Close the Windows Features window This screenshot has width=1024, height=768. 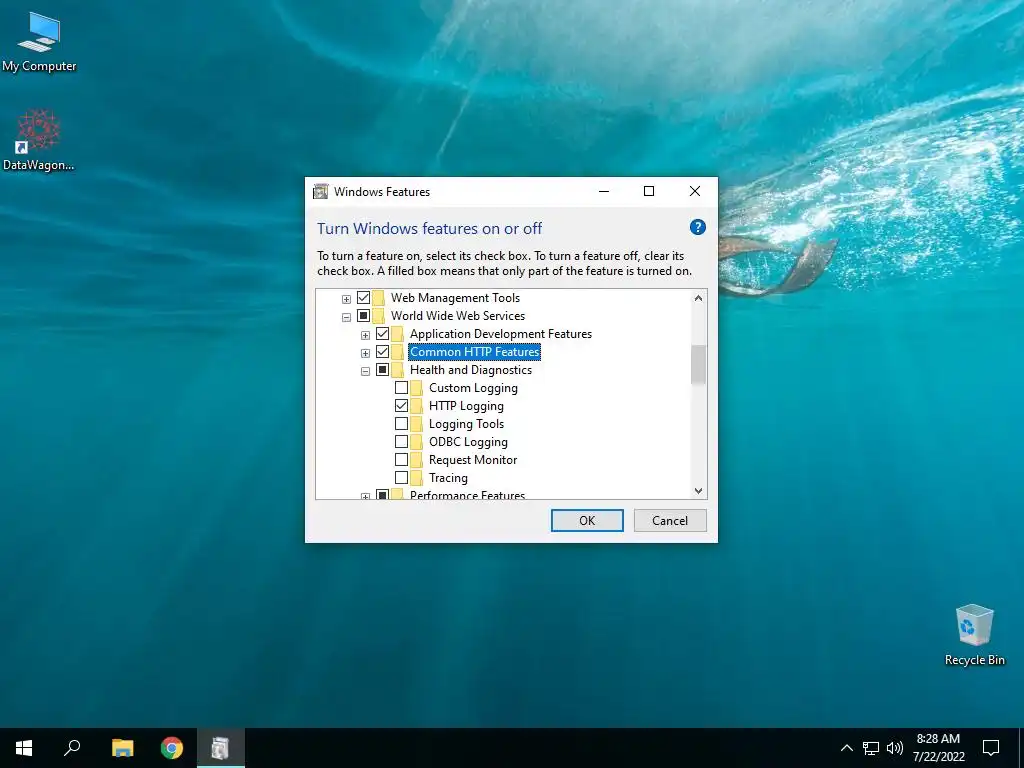695,191
